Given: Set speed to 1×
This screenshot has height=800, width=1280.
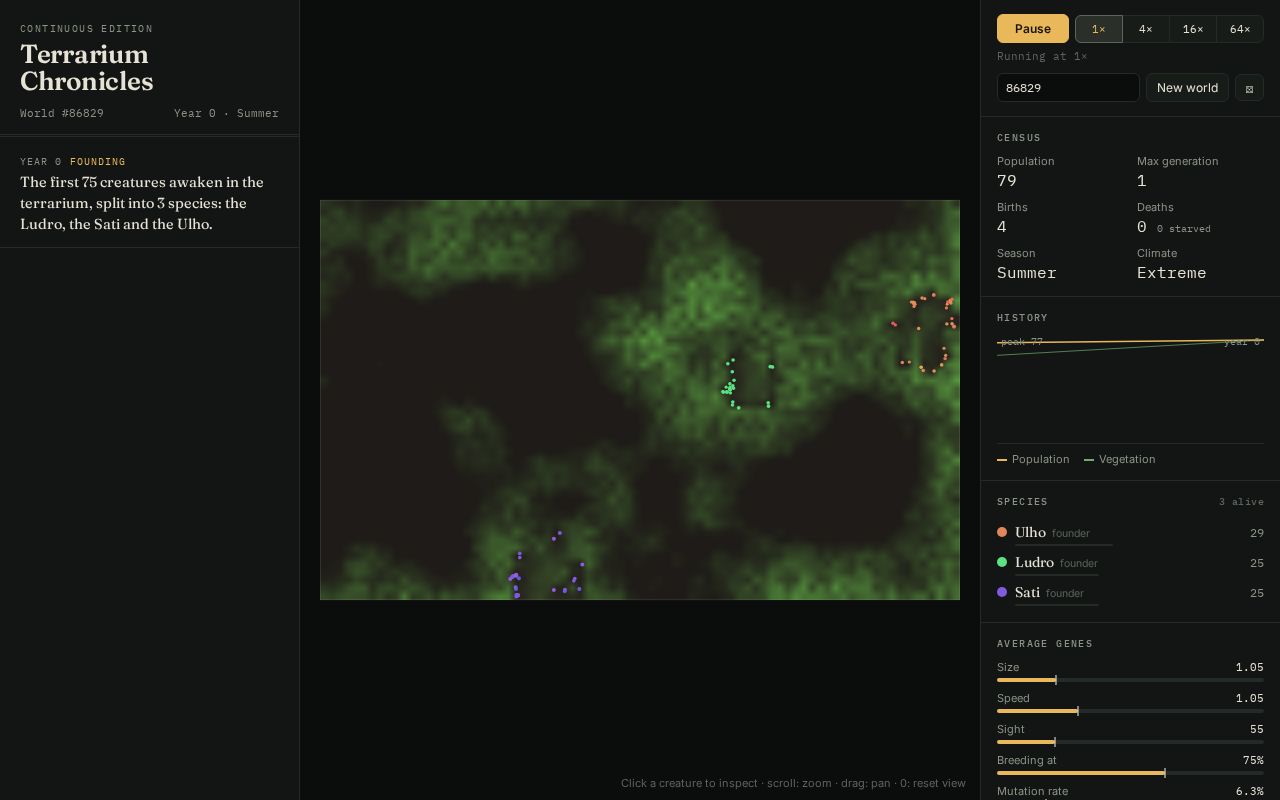Looking at the screenshot, I should pyautogui.click(x=1099, y=29).
